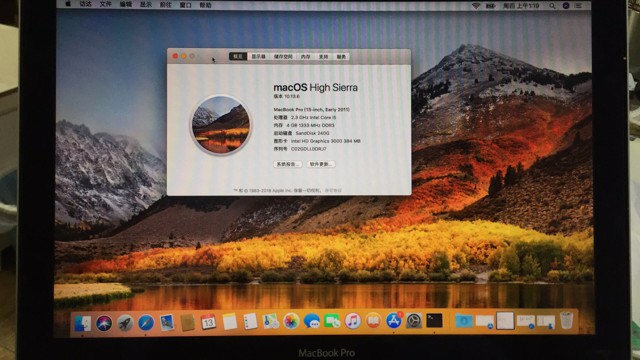Open FaceTime green icon in Dock
Image resolution: width=640 pixels, height=360 pixels.
(x=332, y=321)
